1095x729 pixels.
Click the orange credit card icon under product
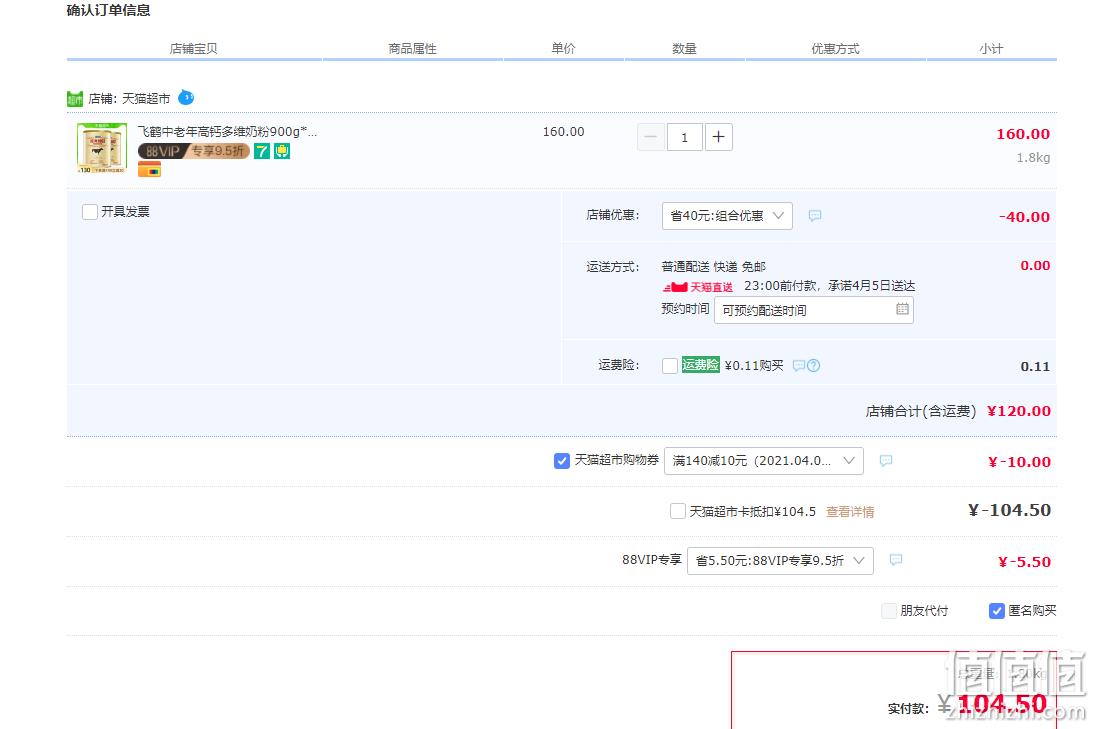pos(149,170)
